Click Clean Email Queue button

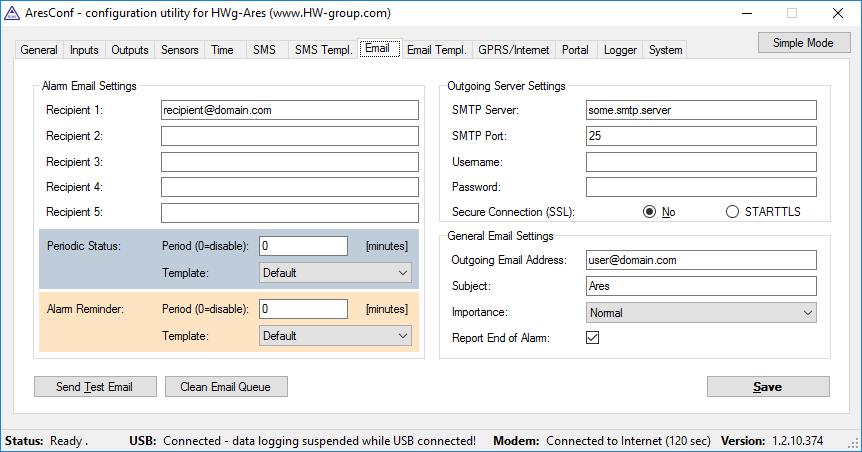pos(226,387)
